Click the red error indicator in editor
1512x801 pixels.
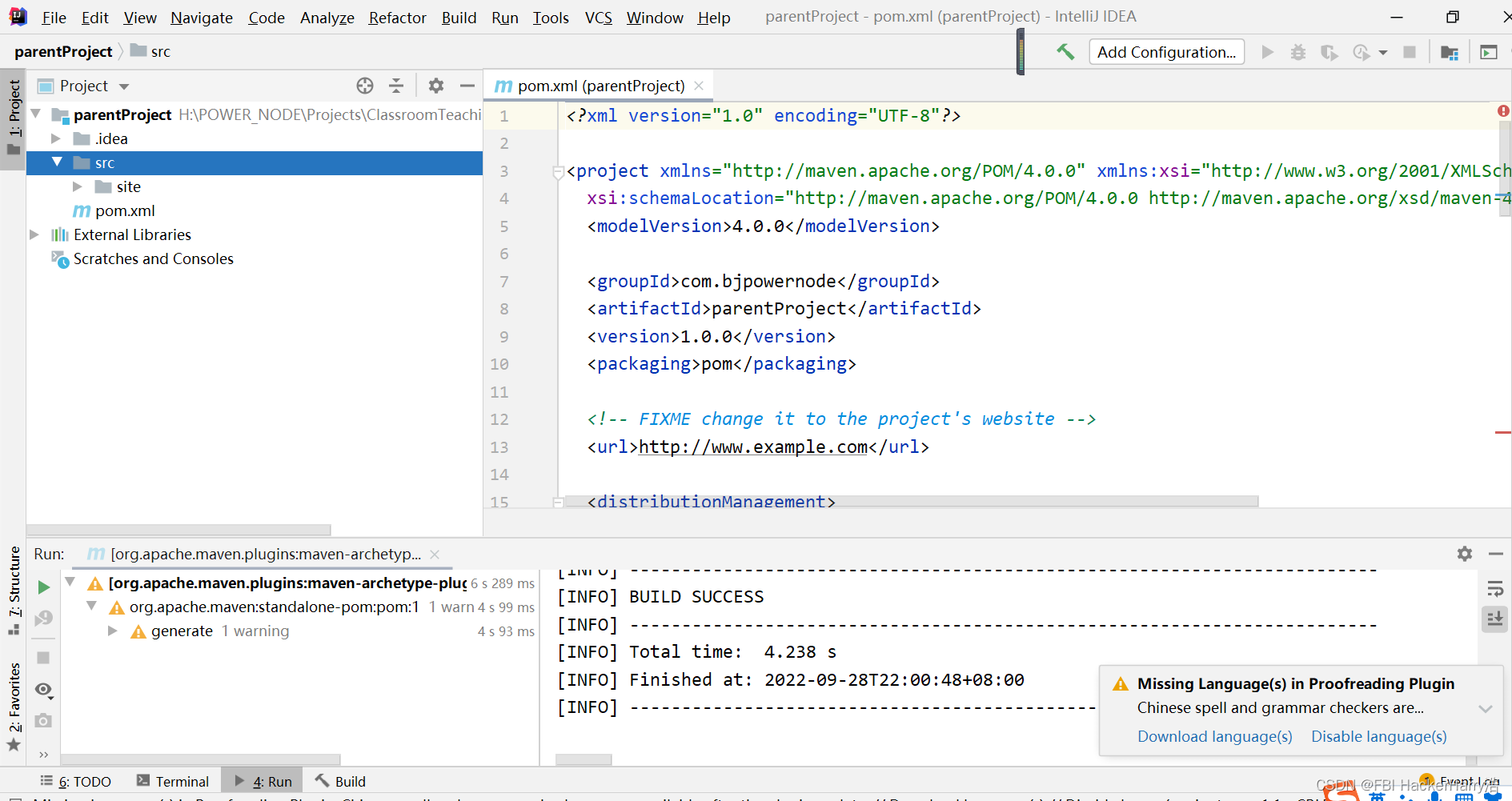[x=1503, y=110]
